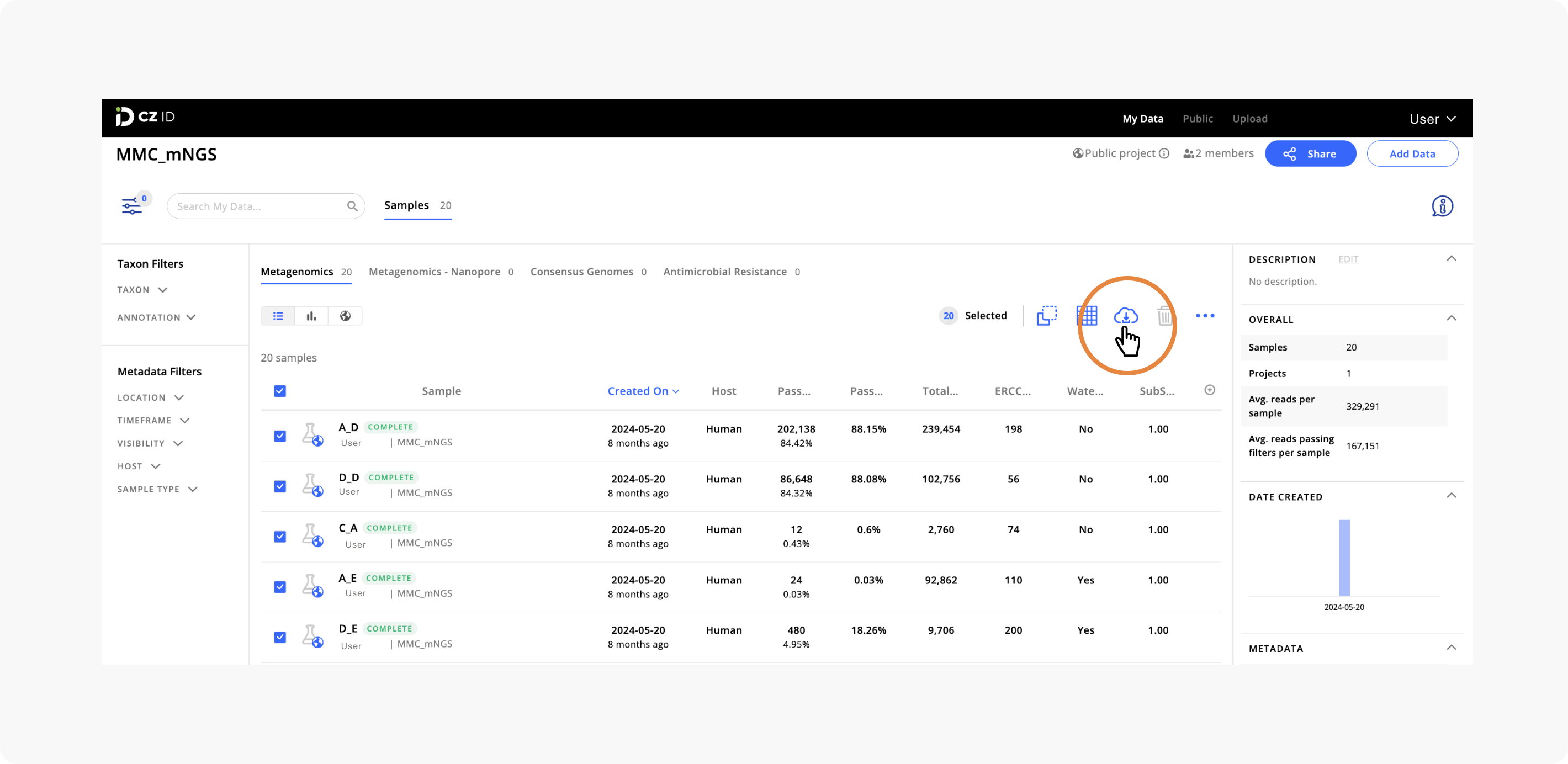Expand the SAMPLE TYPE filter dropdown
1568x764 pixels.
[x=158, y=490]
